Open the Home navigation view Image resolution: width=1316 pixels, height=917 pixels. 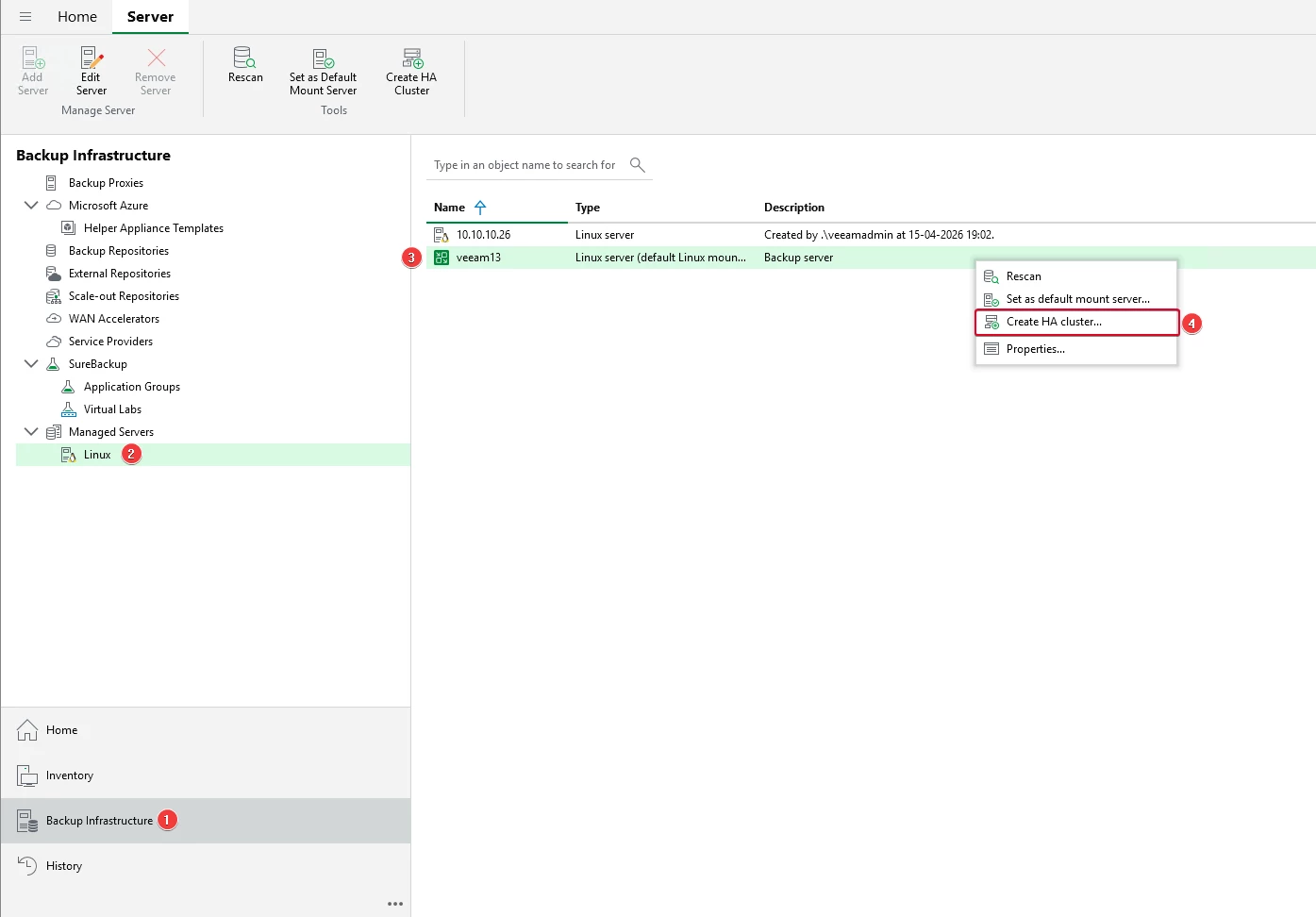point(206,730)
